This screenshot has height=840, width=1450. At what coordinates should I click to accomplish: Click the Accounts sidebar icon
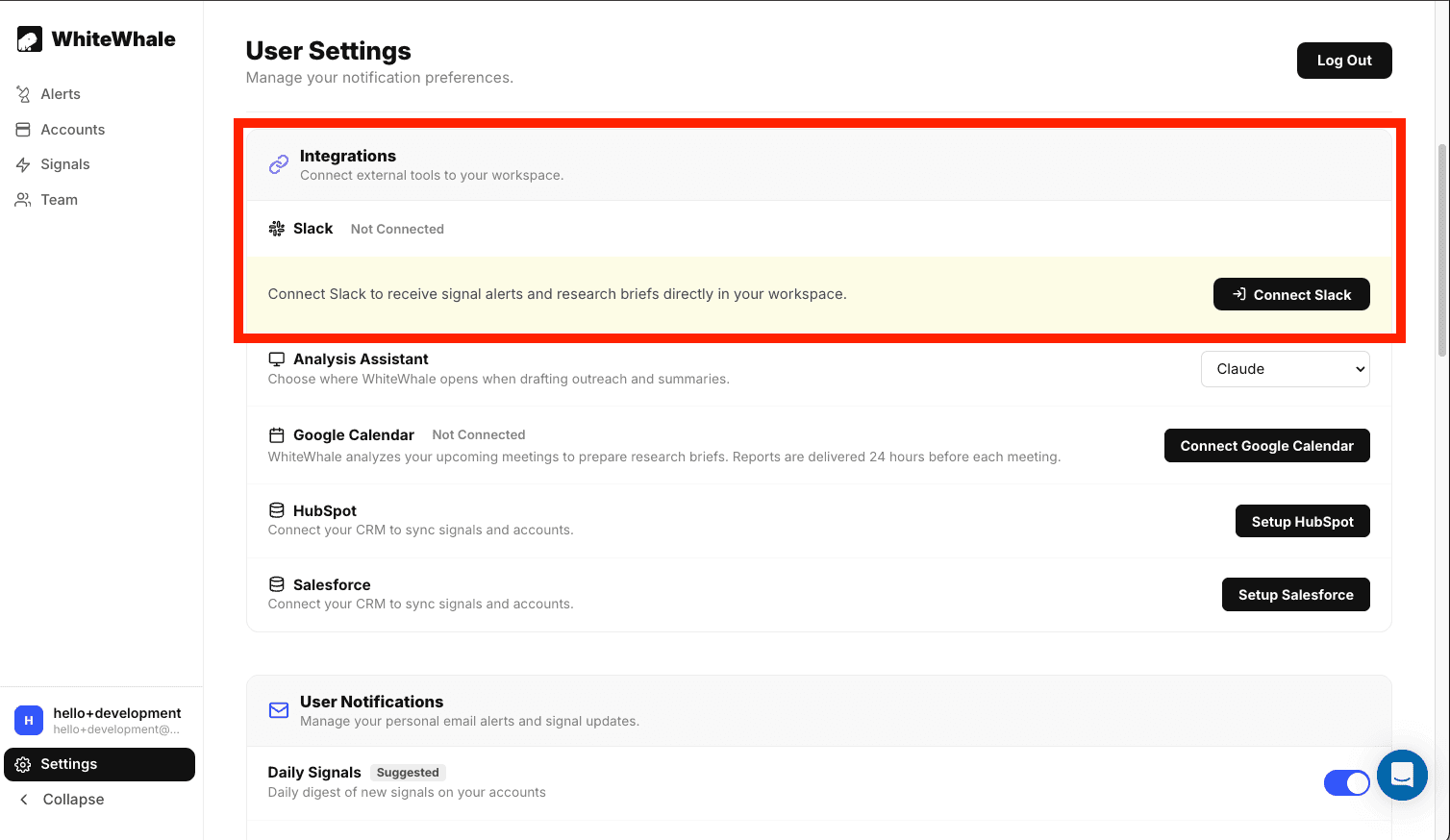tap(23, 130)
